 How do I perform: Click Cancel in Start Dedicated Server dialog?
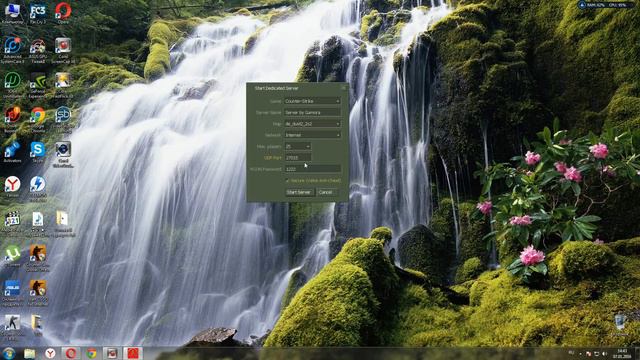pyautogui.click(x=326, y=192)
